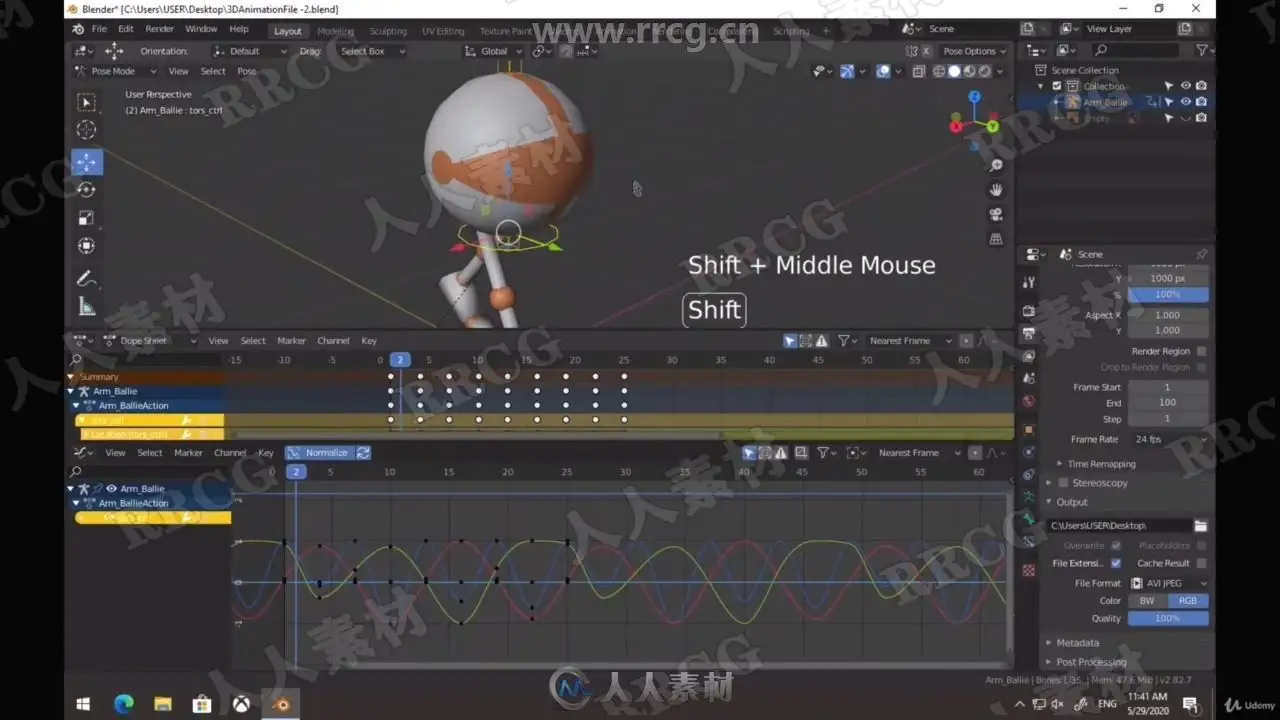Image resolution: width=1280 pixels, height=720 pixels.
Task: Select RGB color mode
Action: pyautogui.click(x=1187, y=601)
